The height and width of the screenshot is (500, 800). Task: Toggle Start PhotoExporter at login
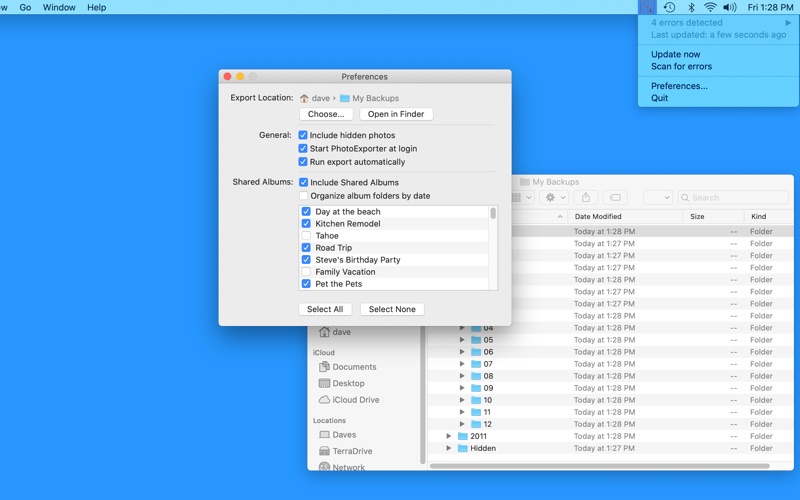coord(303,148)
